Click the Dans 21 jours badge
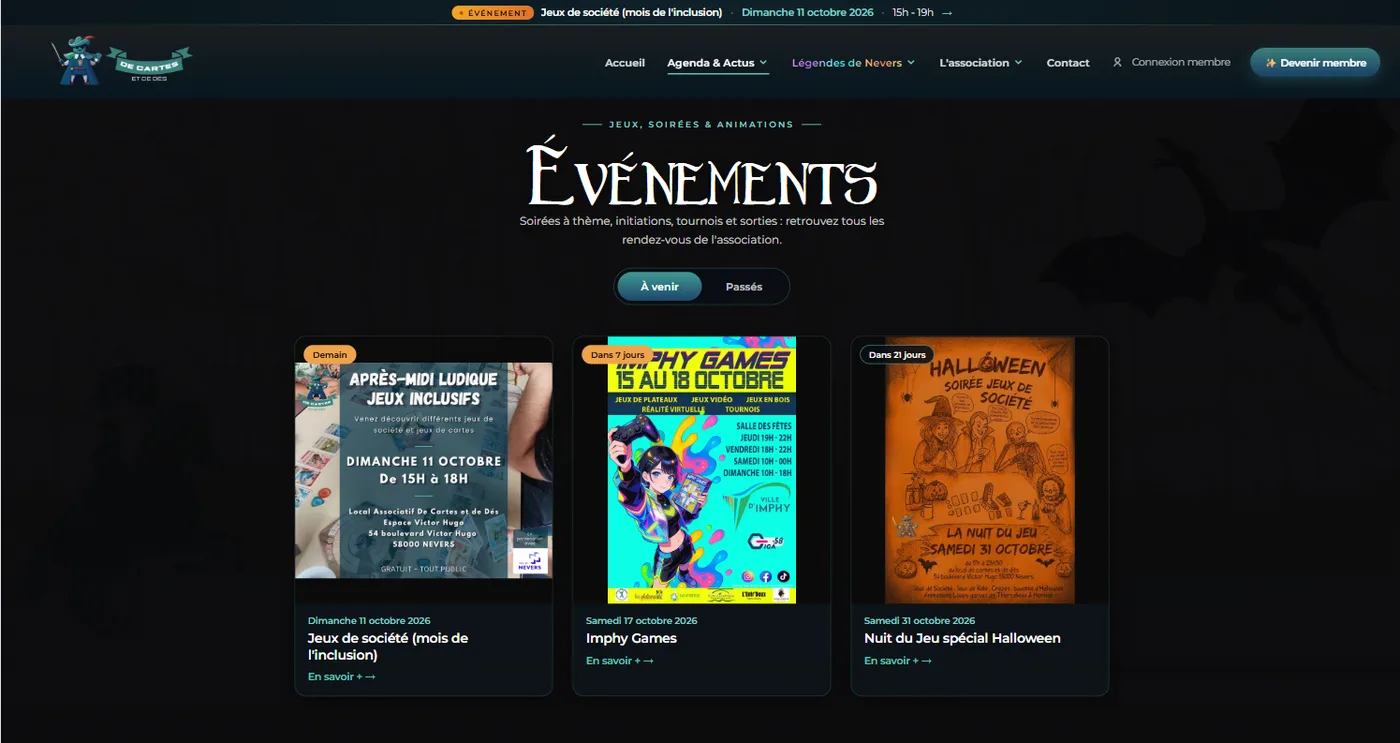 [x=897, y=354]
